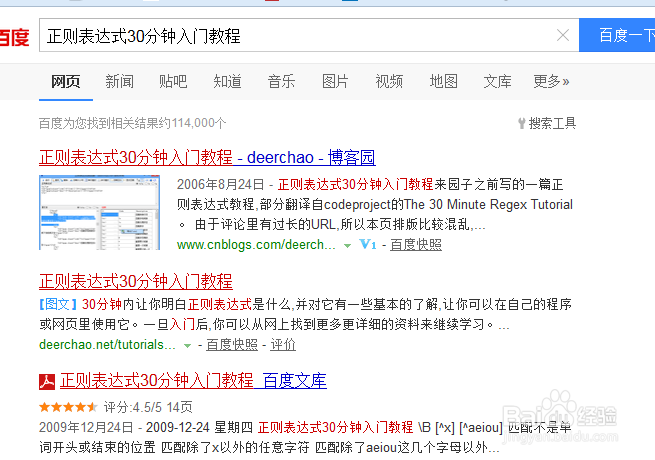Click the V1 verification badge icon
The height and width of the screenshot is (460, 655).
click(366, 244)
